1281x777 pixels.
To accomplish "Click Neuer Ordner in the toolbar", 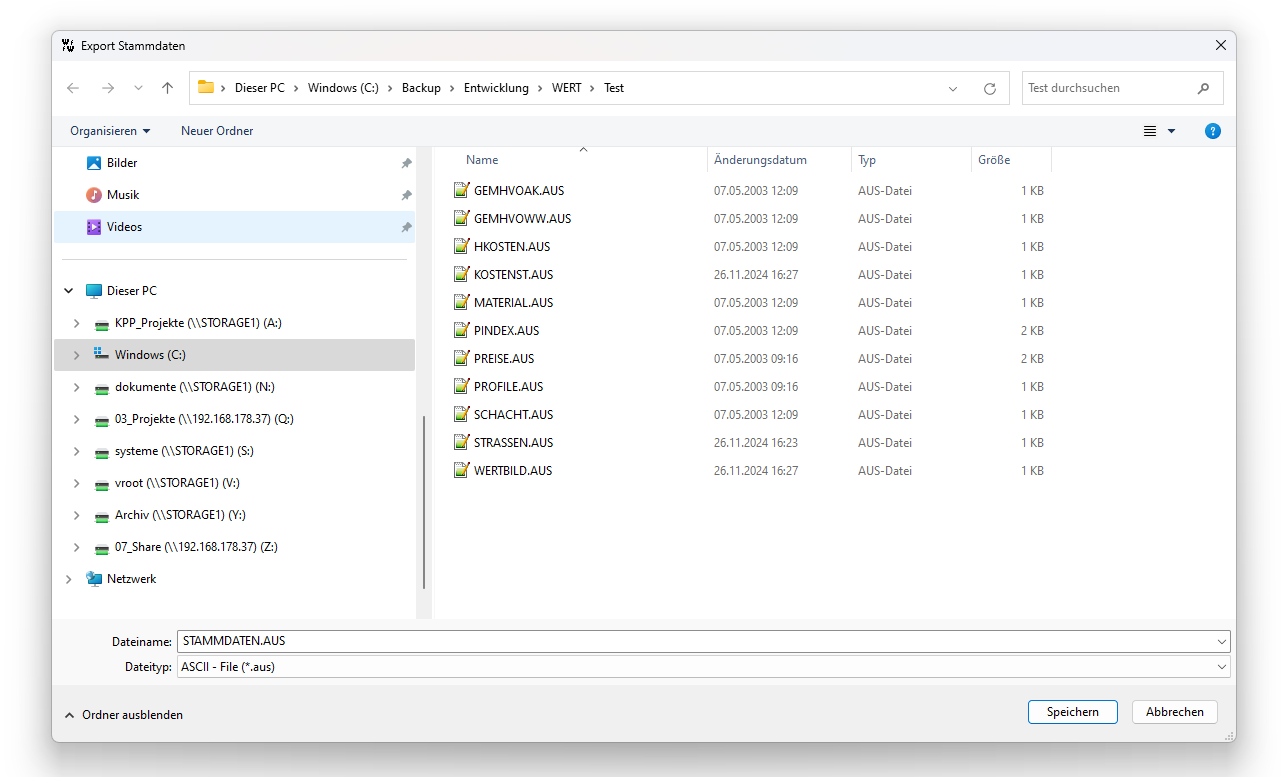I will 217,131.
